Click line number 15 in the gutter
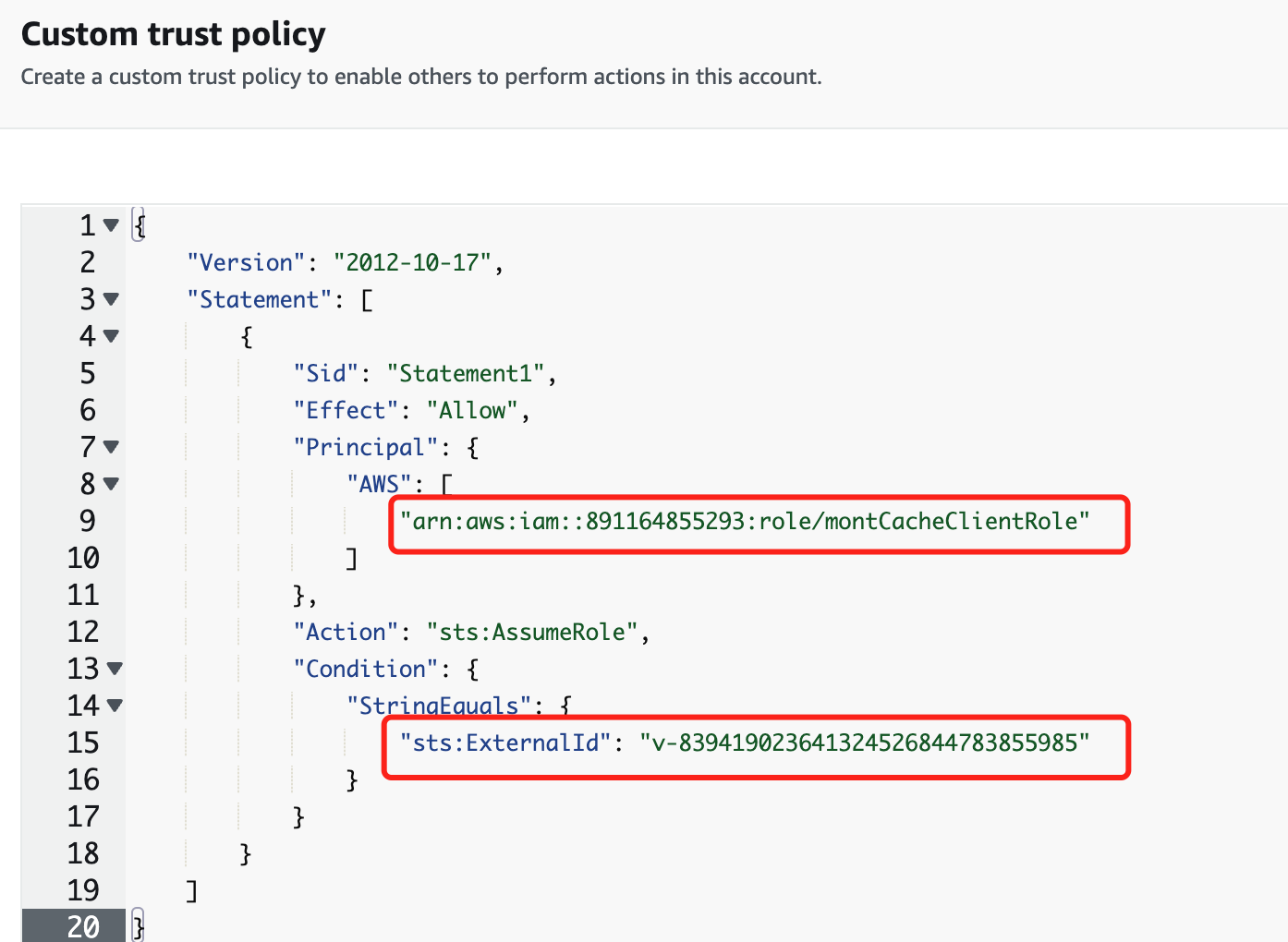This screenshot has width=1288, height=942. (x=83, y=743)
